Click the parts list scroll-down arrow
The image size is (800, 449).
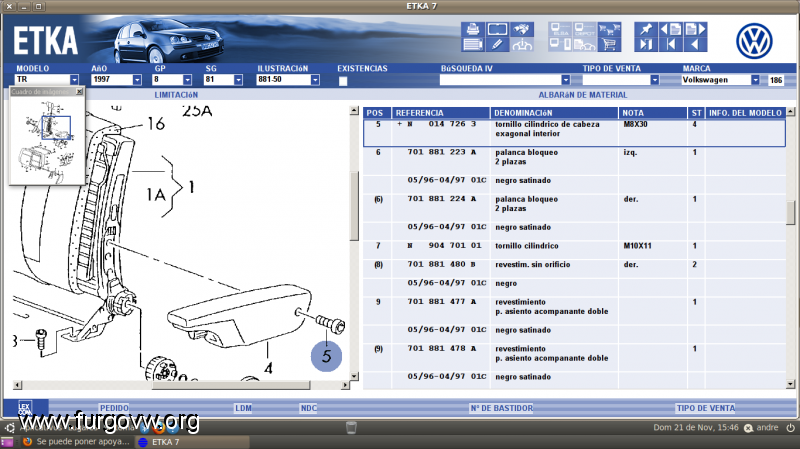[x=791, y=384]
